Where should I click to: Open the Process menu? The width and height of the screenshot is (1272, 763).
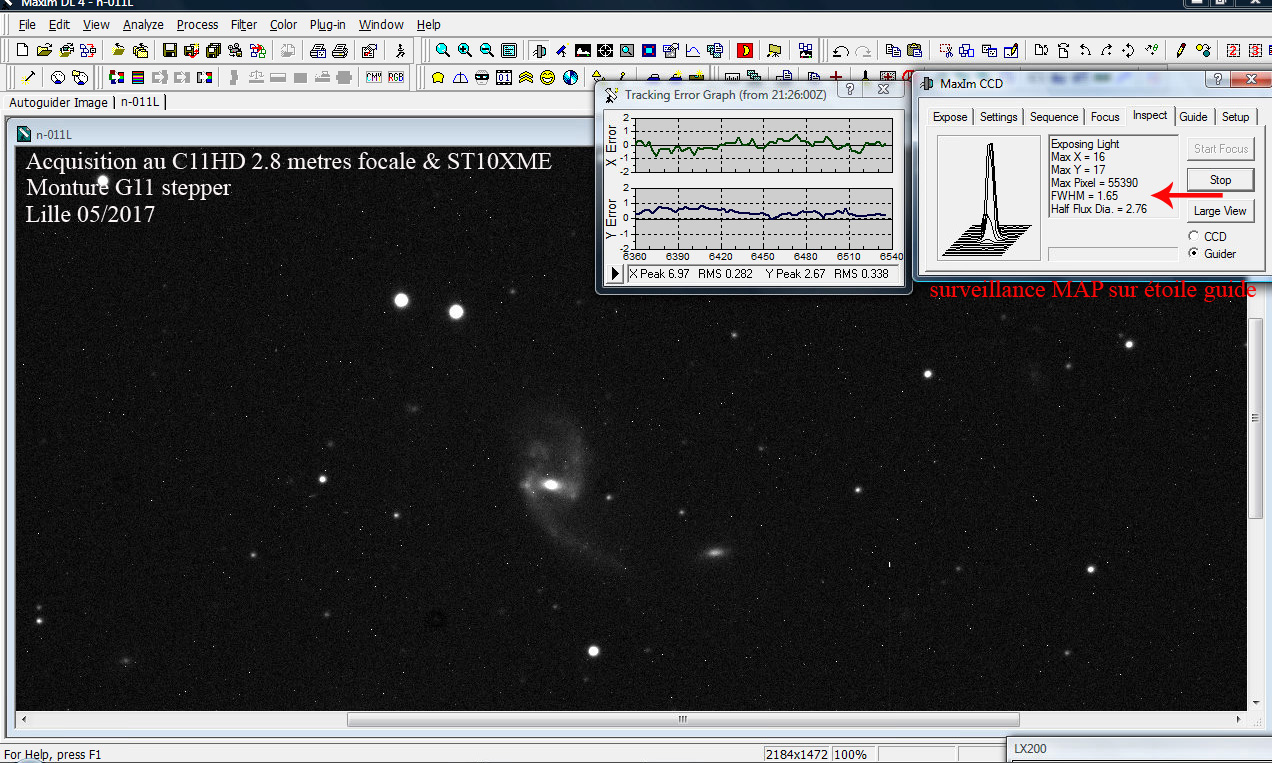[197, 24]
